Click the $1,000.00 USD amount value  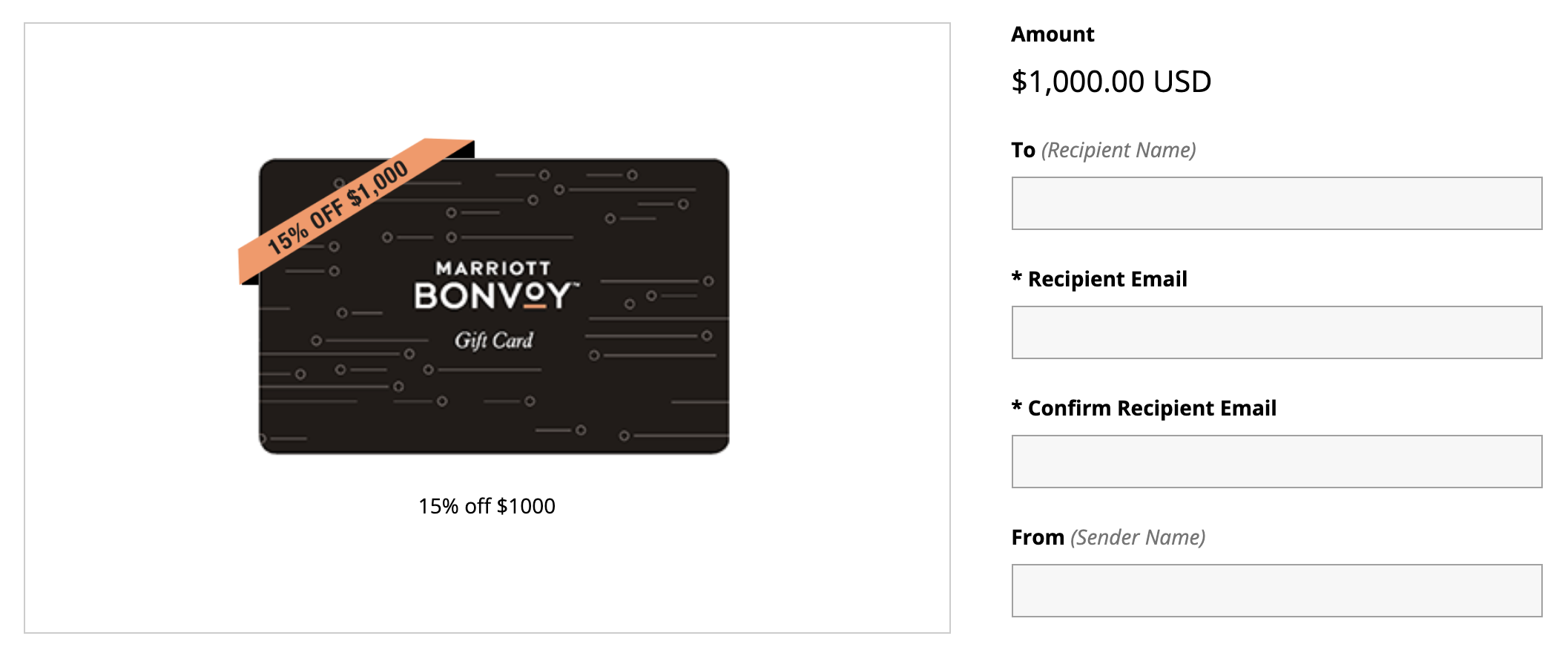tap(1110, 82)
